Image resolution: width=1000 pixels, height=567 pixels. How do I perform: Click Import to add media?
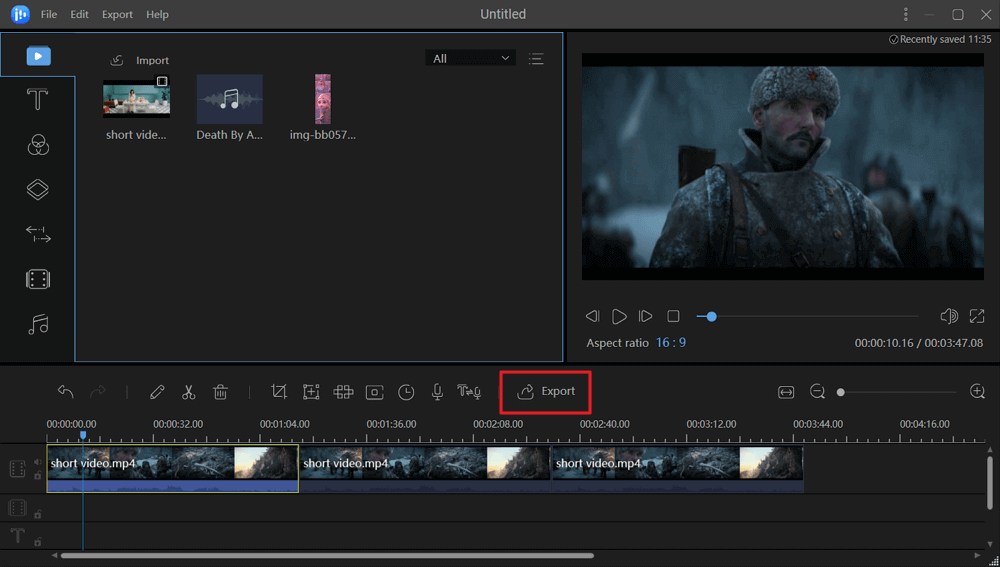tap(140, 60)
